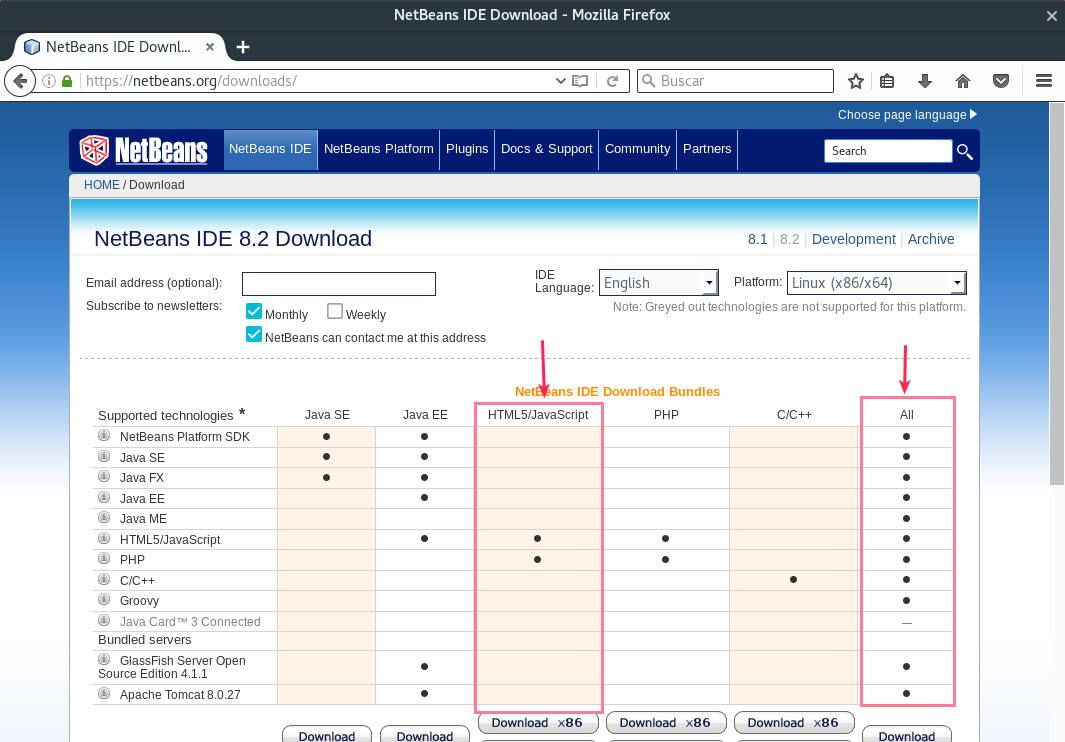Close the NetBeans IDE Download tab
The image size is (1065, 742).
coord(210,47)
